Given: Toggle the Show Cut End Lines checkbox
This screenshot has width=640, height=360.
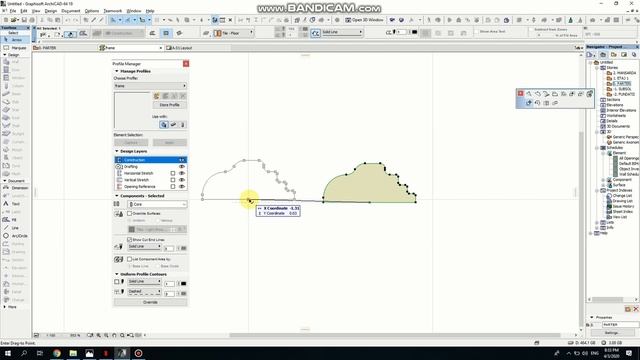Looking at the screenshot, I should pyautogui.click(x=129, y=240).
